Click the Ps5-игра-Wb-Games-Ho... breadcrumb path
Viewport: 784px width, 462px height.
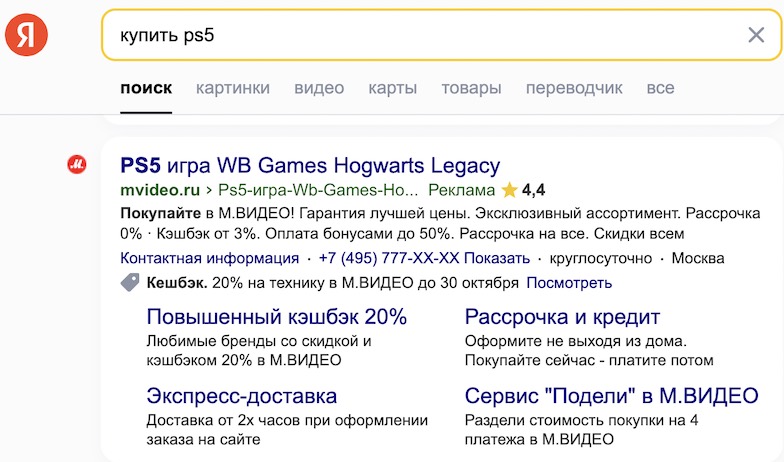(x=318, y=190)
